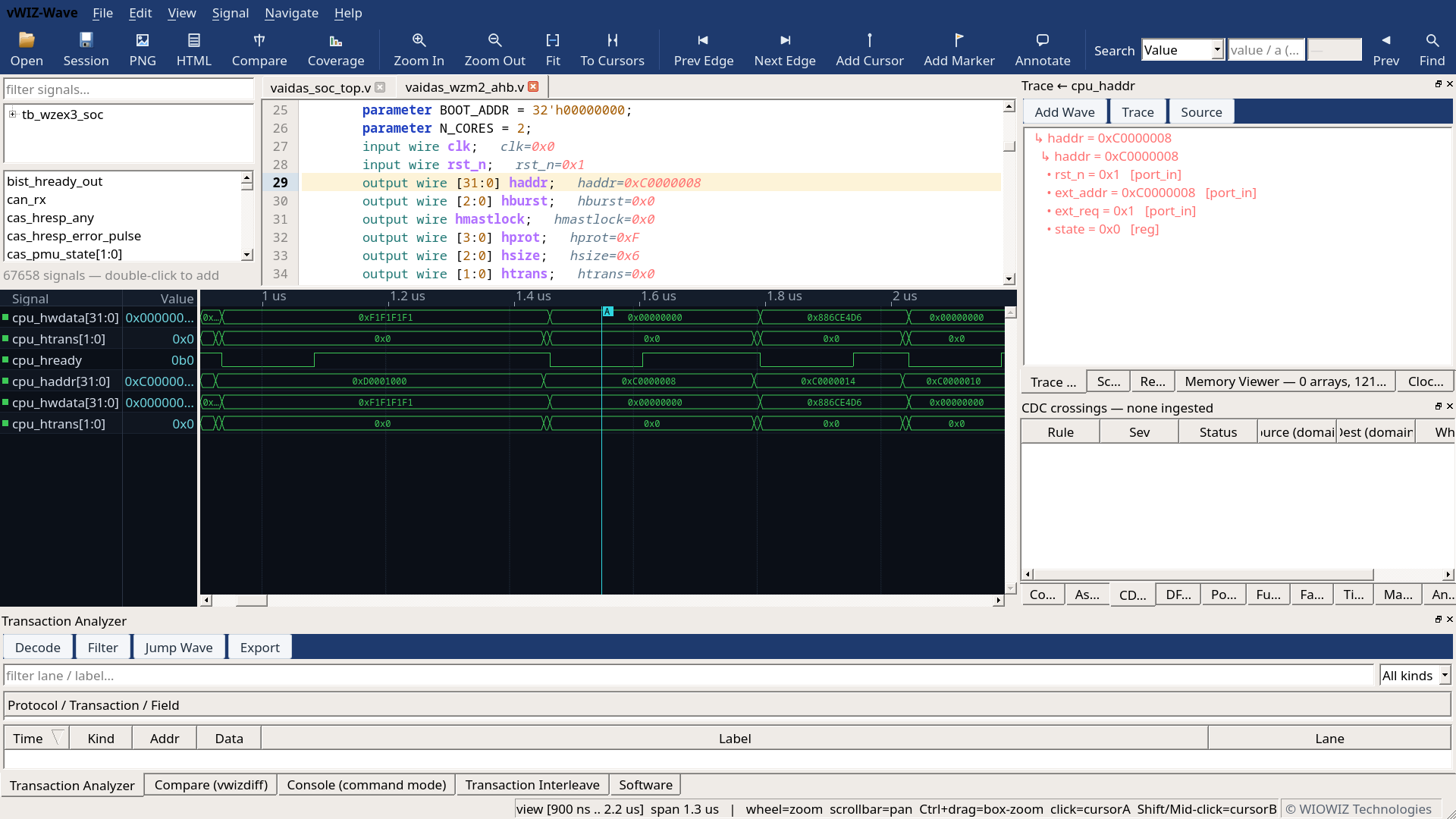Screen dimensions: 1456x819
Task: Open the Navigate menu
Action: (291, 13)
